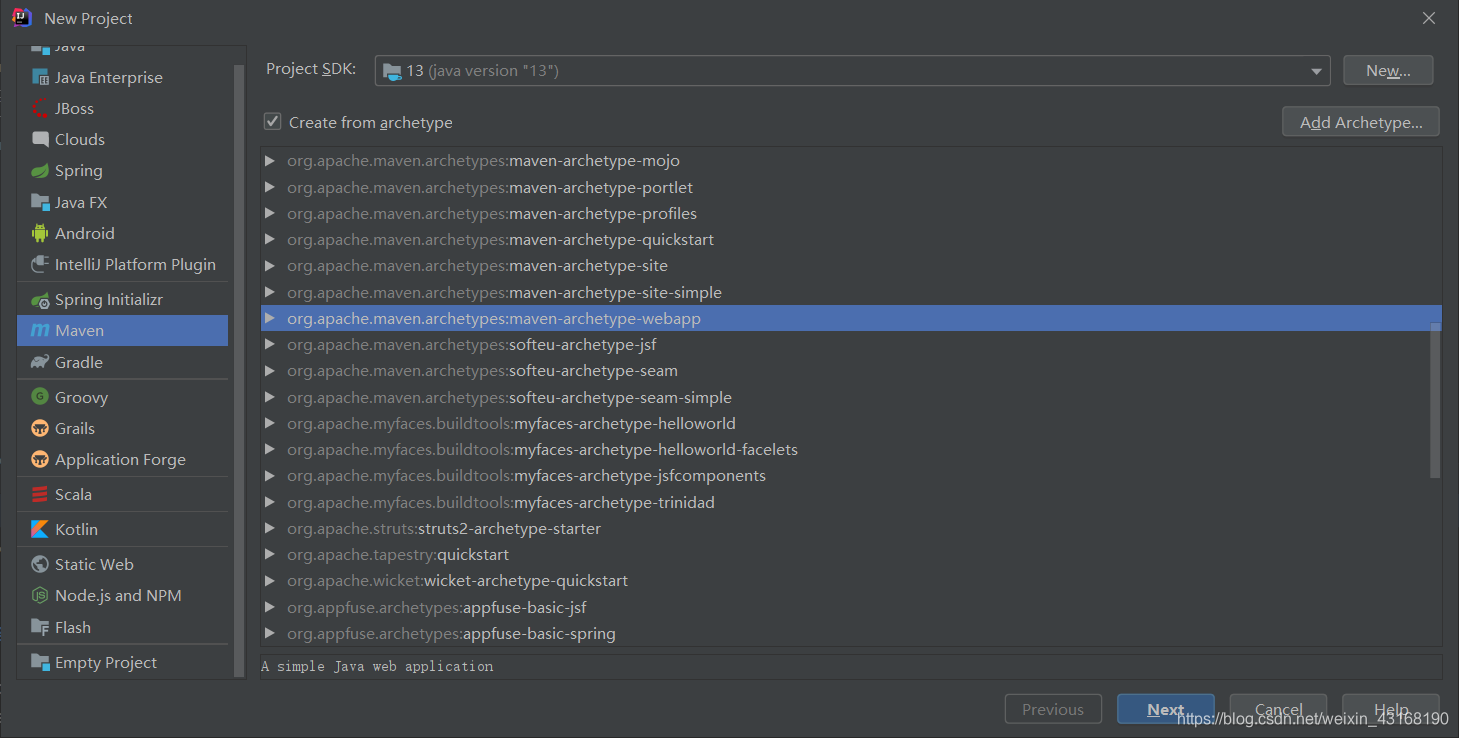The image size is (1459, 738).
Task: Click the Spring Initializr icon
Action: click(40, 299)
